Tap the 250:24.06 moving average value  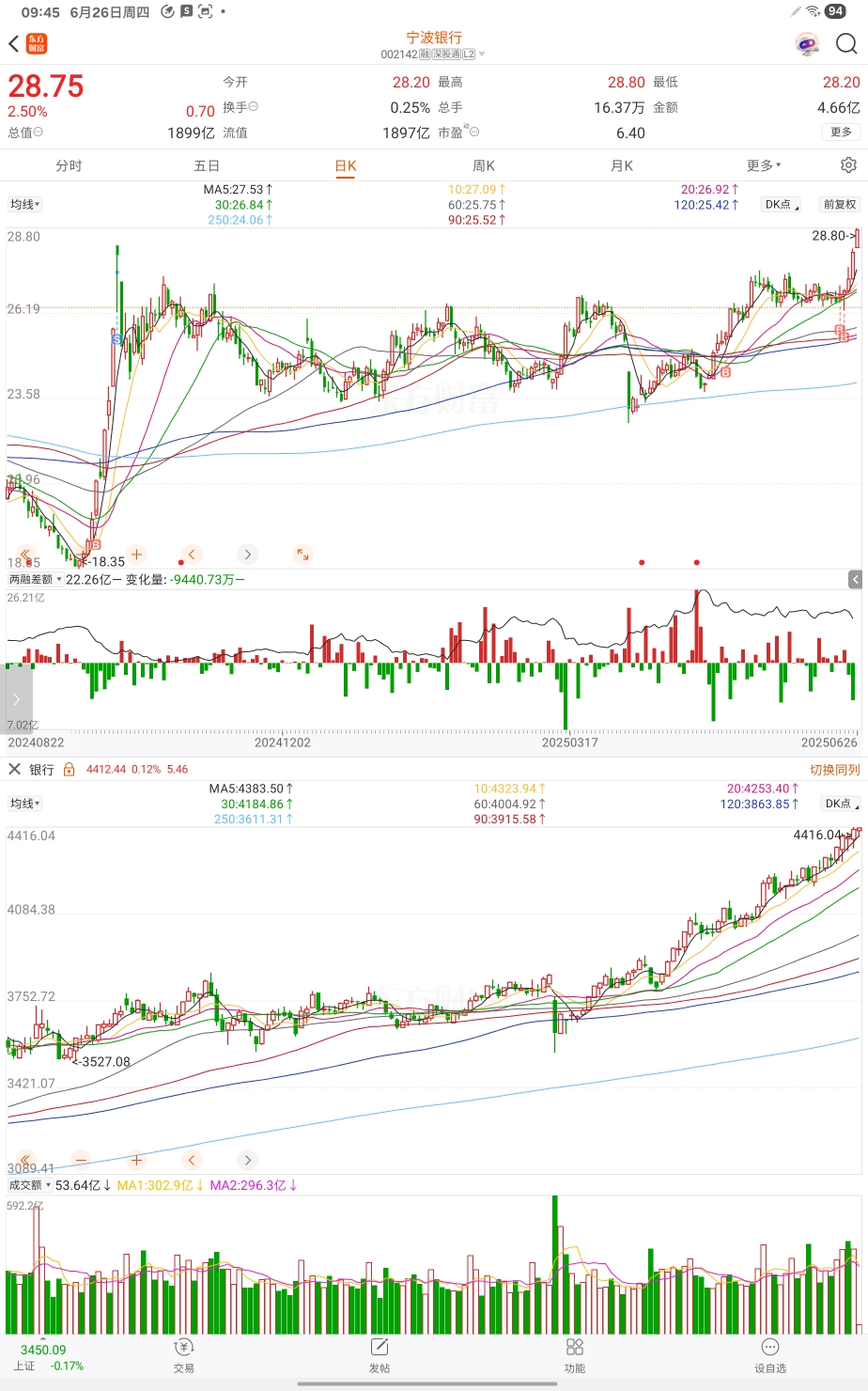[240, 220]
